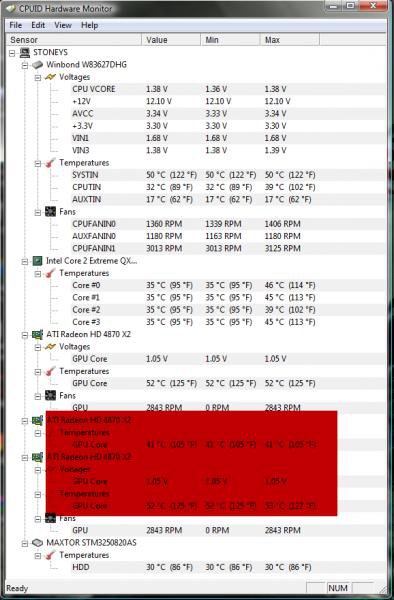Click the Winbond Voltages lightning icon
Image resolution: width=394 pixels, height=600 pixels.
(50, 77)
